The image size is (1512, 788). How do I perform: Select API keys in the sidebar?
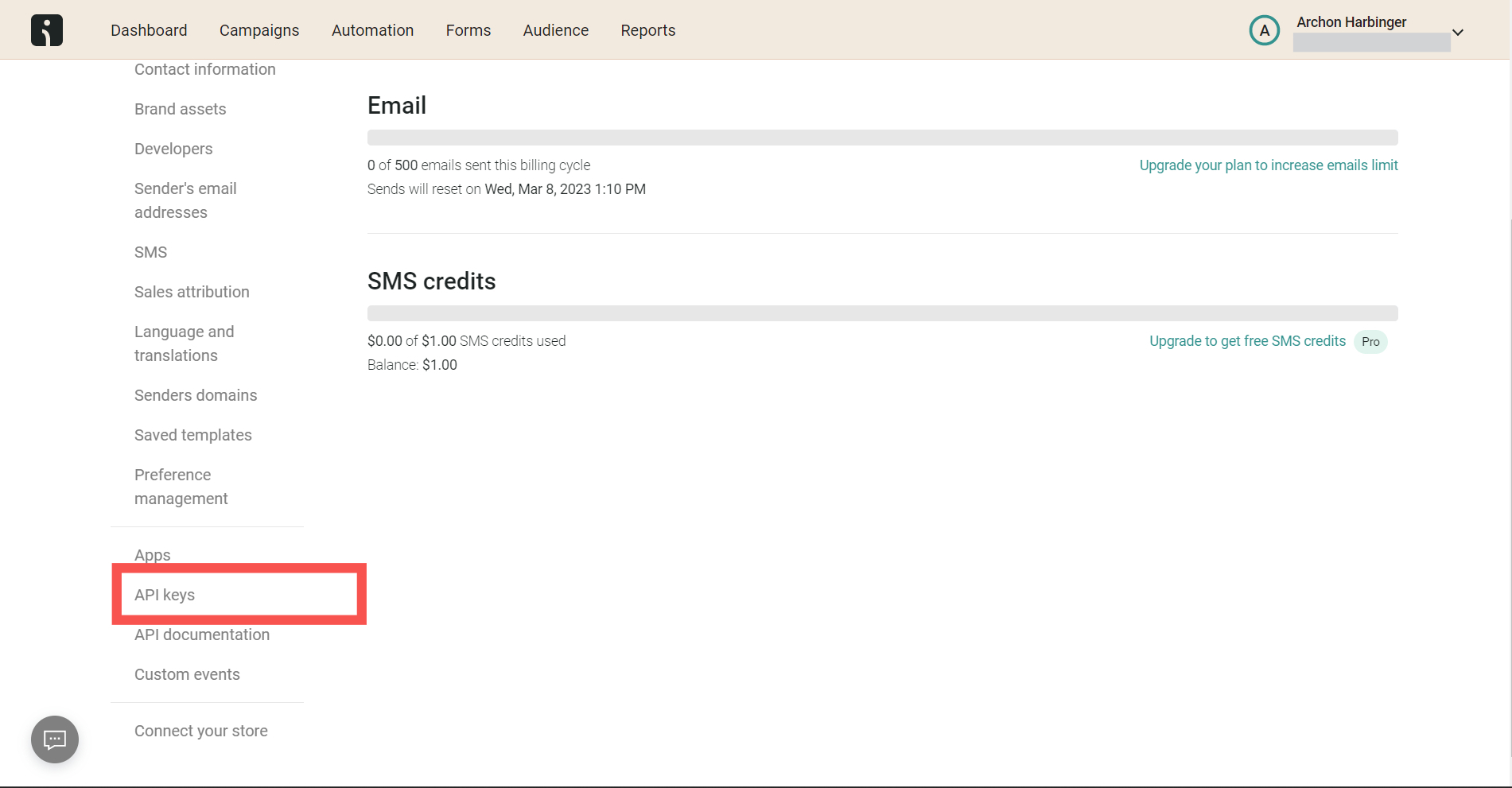point(165,595)
